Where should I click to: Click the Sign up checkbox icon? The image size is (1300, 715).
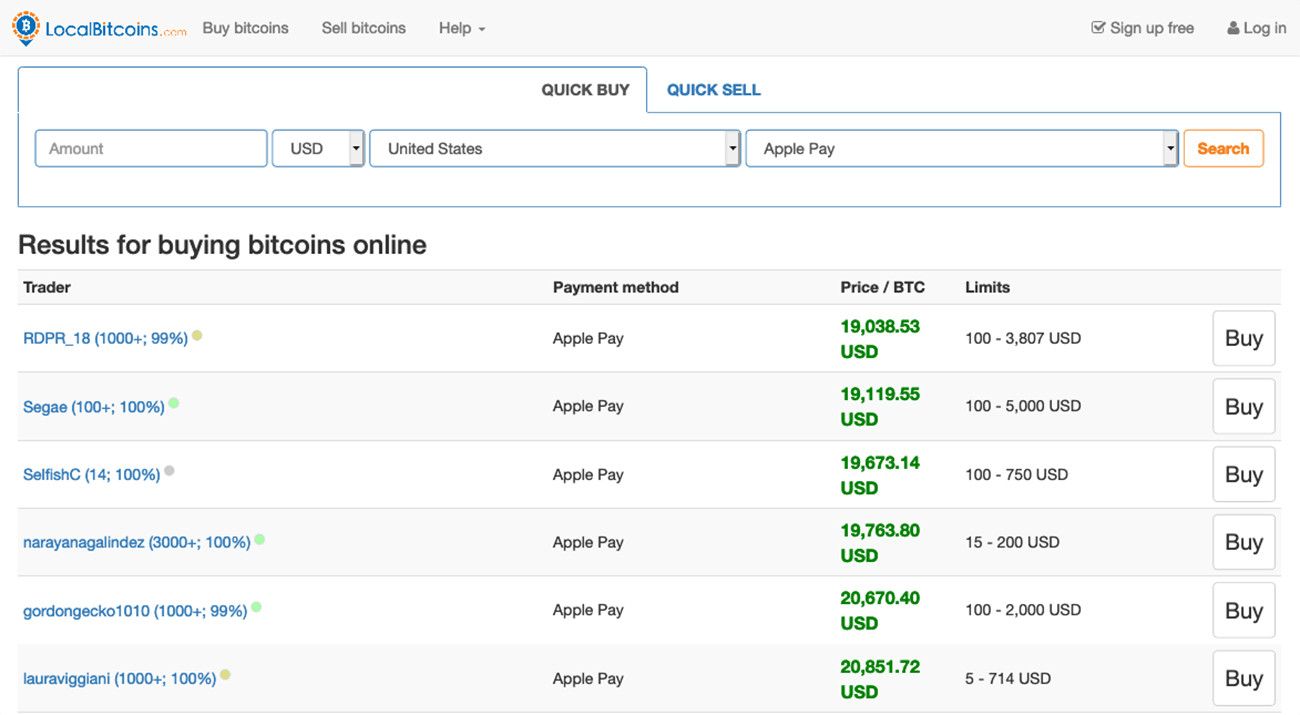pos(1098,28)
